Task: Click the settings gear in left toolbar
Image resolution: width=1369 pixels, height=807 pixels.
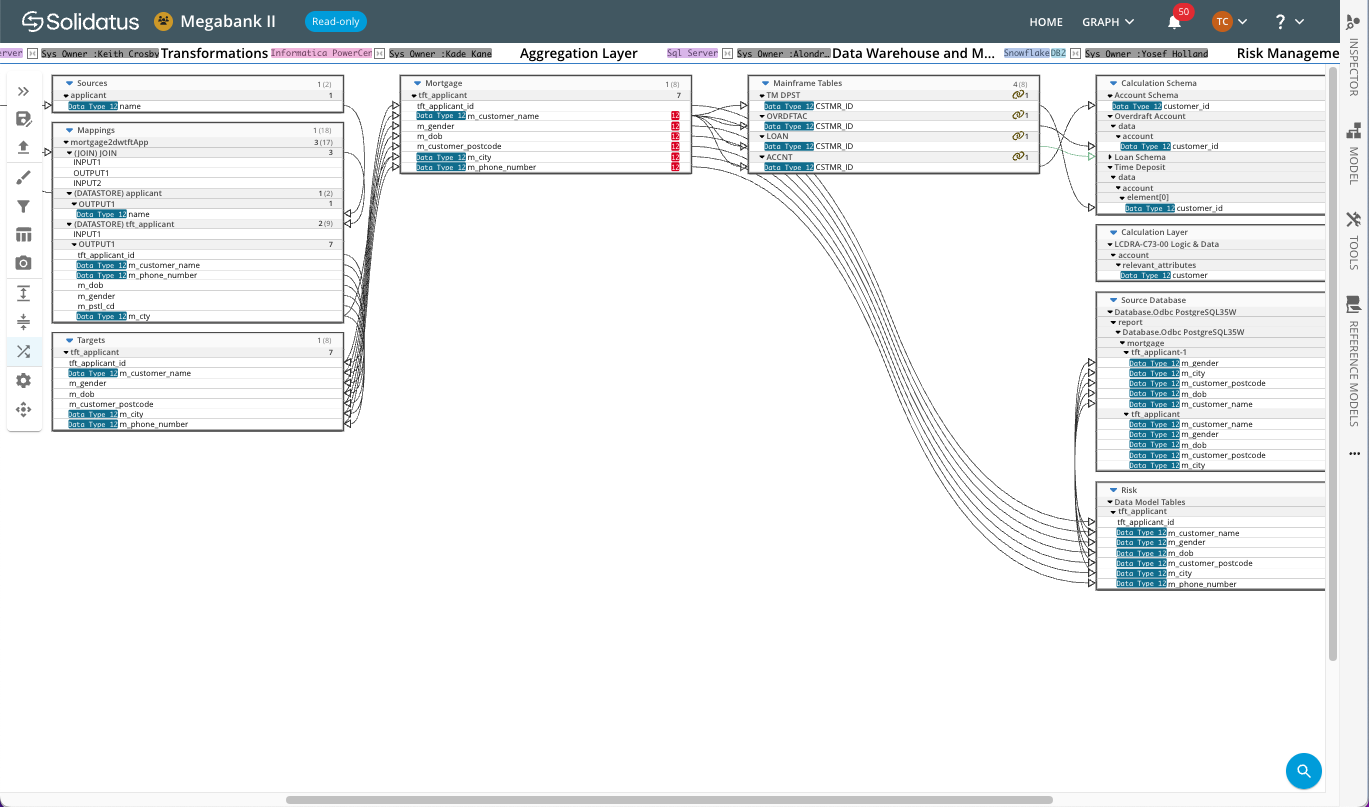Action: click(24, 381)
